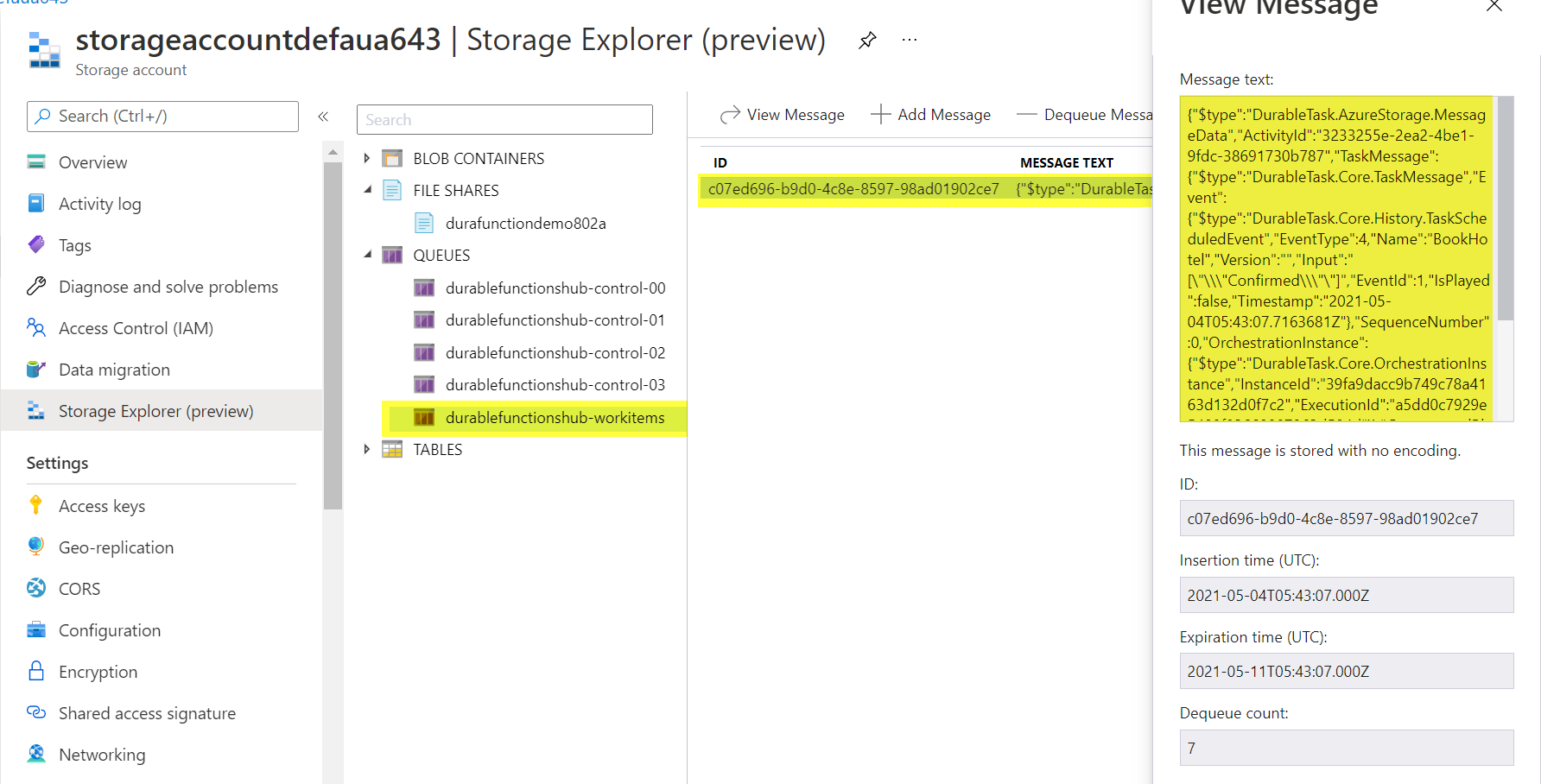
Task: Open the Encryption lock icon
Action: click(x=35, y=671)
